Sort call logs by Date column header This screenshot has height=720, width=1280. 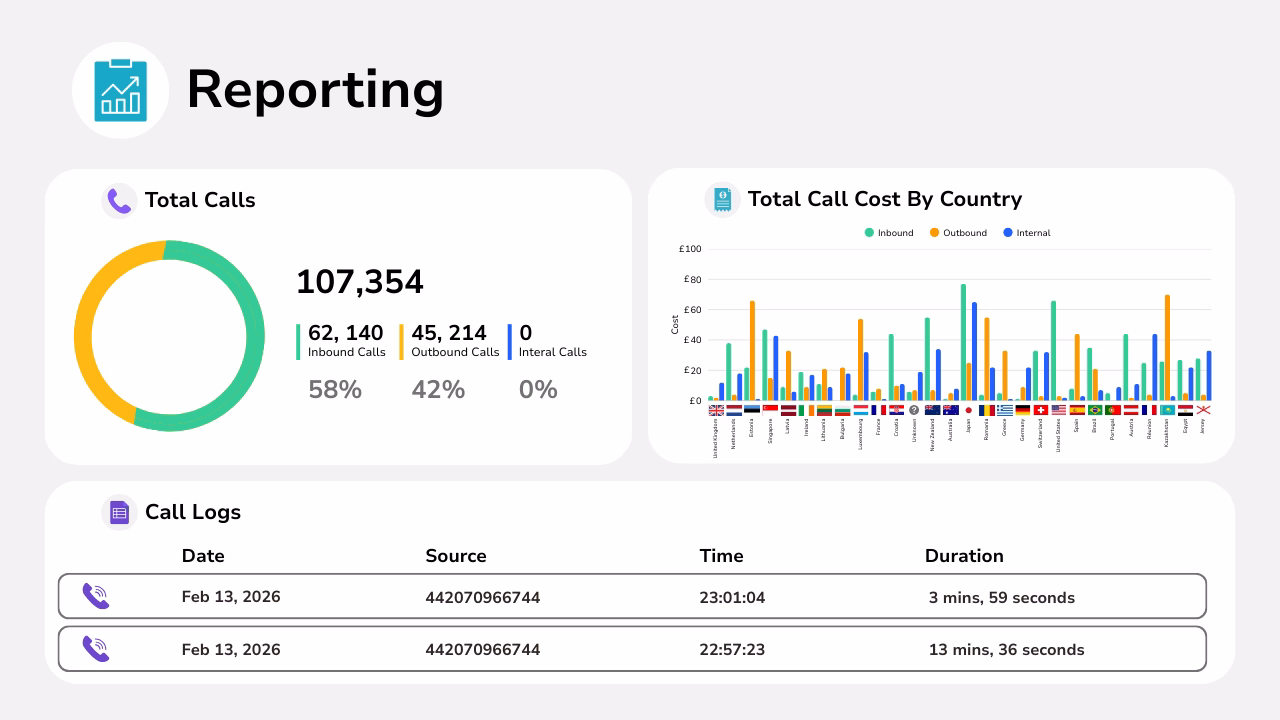tap(203, 556)
